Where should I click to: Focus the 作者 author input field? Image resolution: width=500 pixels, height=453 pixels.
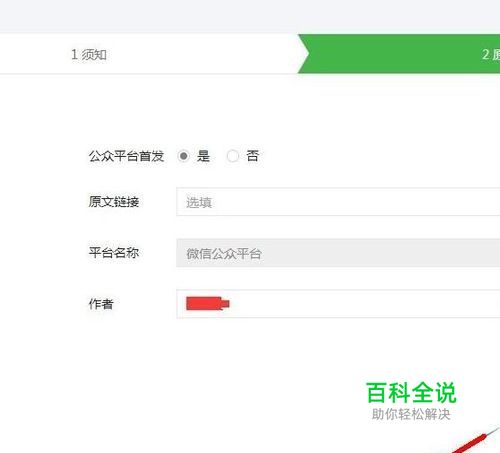click(x=338, y=304)
